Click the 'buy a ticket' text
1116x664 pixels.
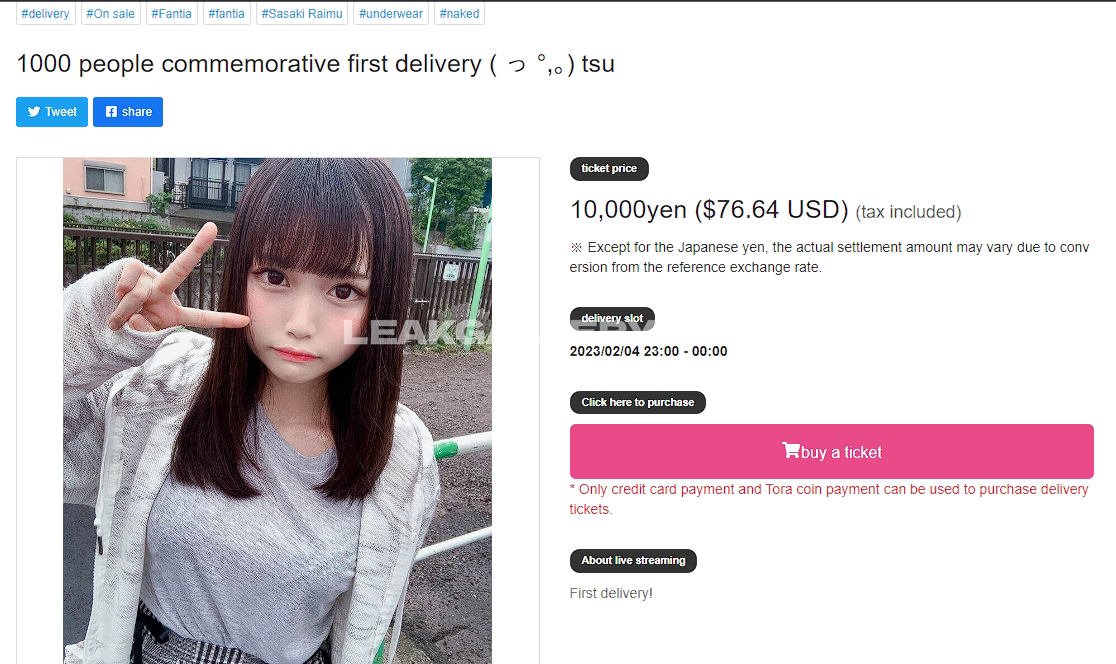pyautogui.click(x=841, y=453)
